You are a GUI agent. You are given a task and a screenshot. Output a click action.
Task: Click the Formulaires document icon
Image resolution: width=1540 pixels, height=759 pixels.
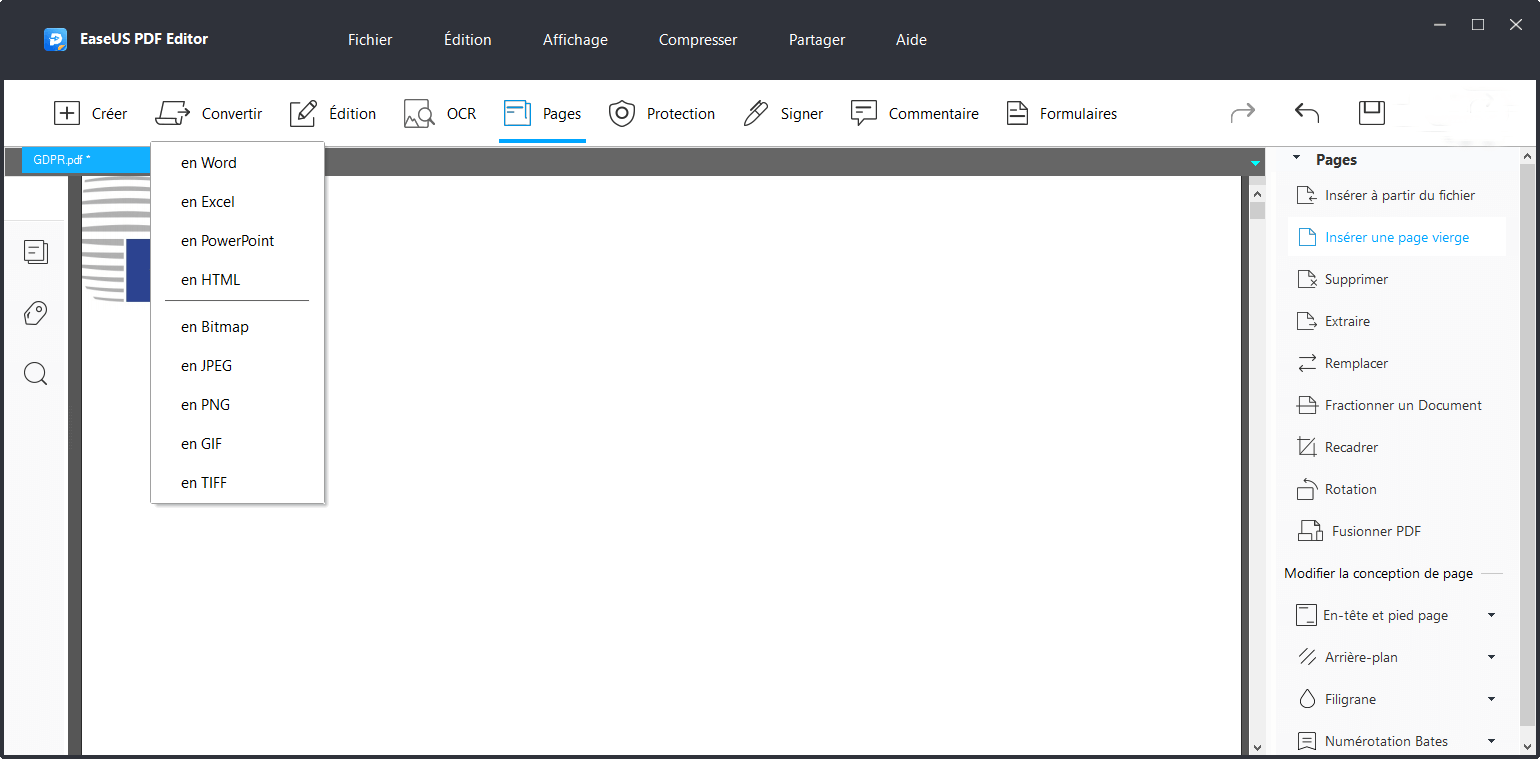click(1017, 113)
